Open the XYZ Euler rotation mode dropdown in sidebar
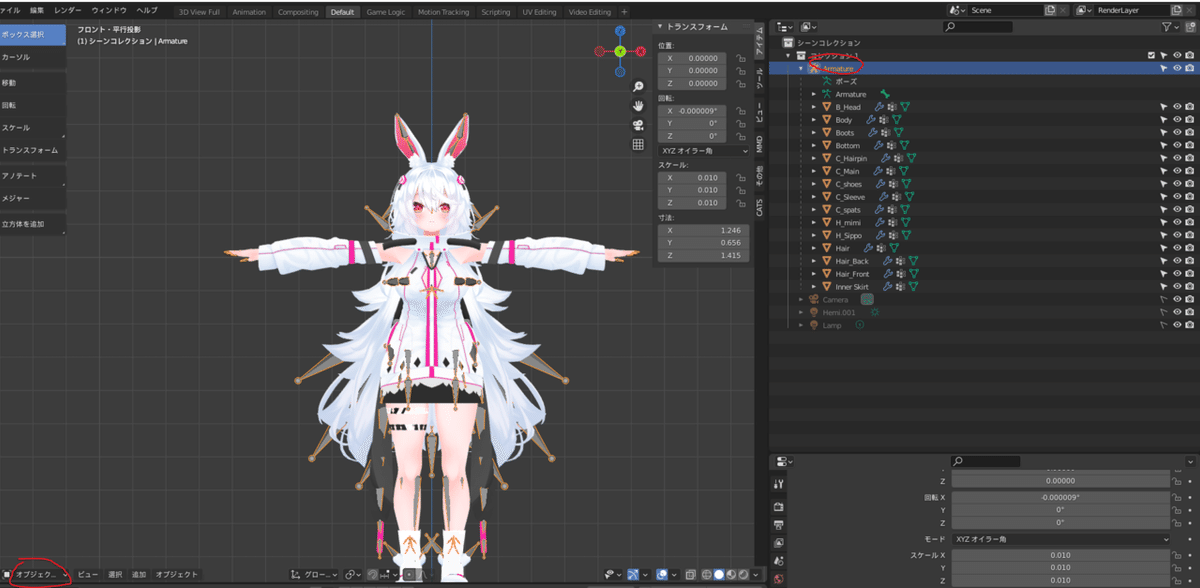Viewport: 1200px width, 588px height. tap(703, 150)
